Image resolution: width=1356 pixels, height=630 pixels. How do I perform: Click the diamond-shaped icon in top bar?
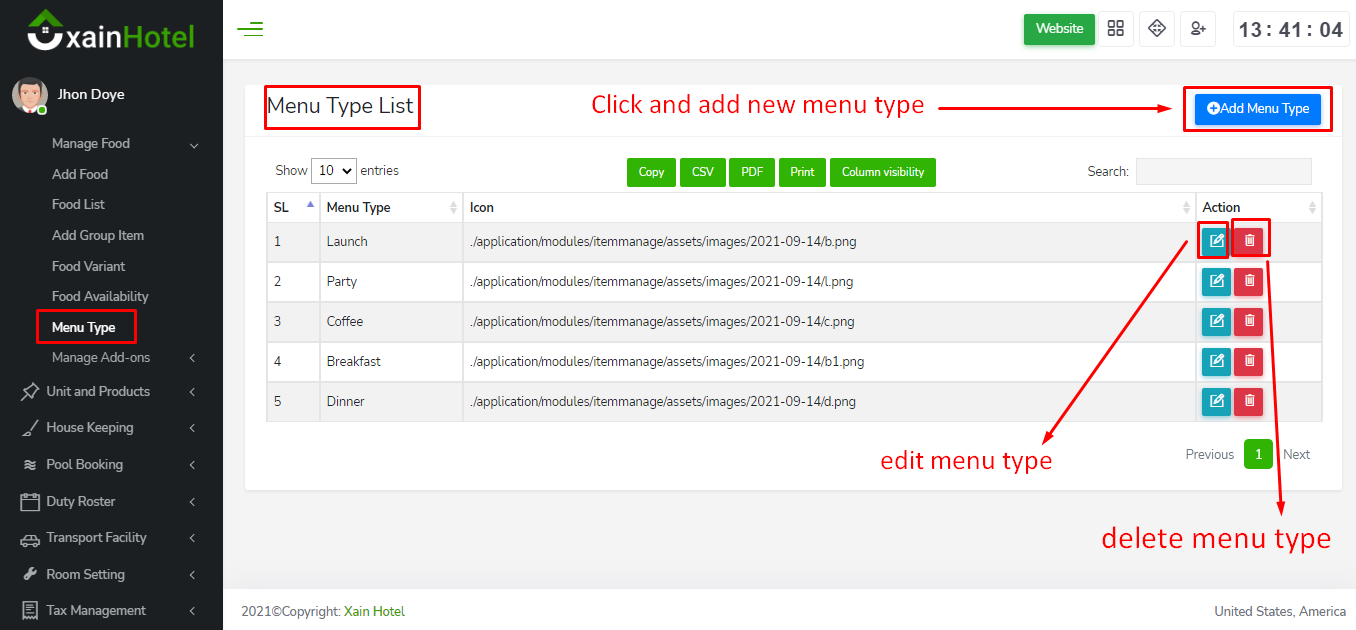pyautogui.click(x=1157, y=29)
